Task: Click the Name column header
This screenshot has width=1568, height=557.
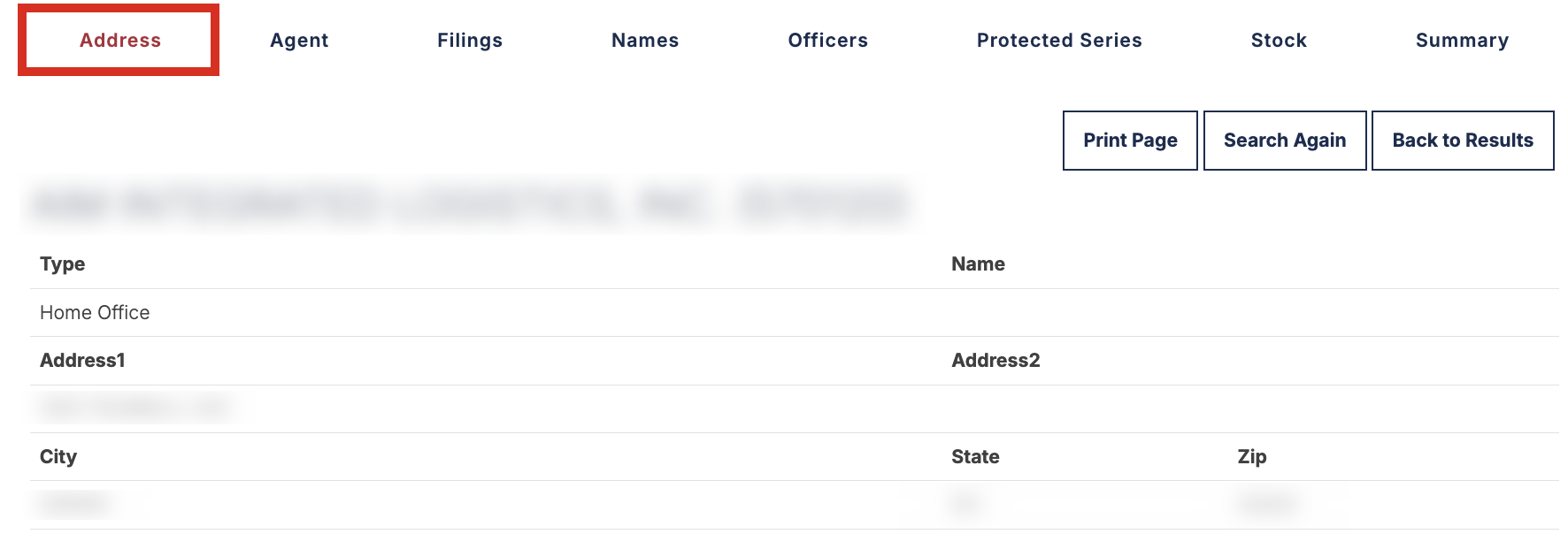Action: (x=978, y=264)
